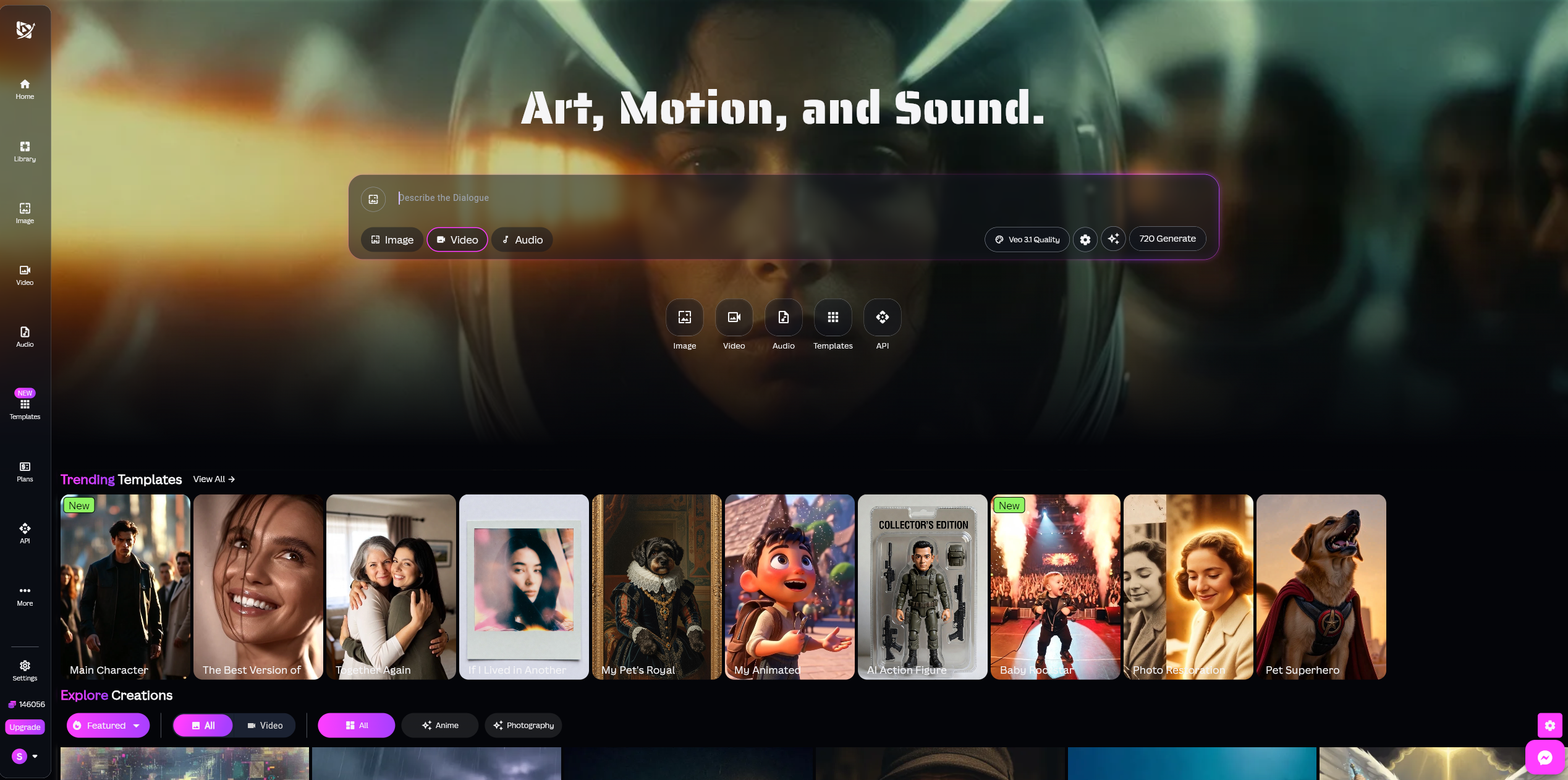Open the Library panel from the sidebar

pos(24,151)
